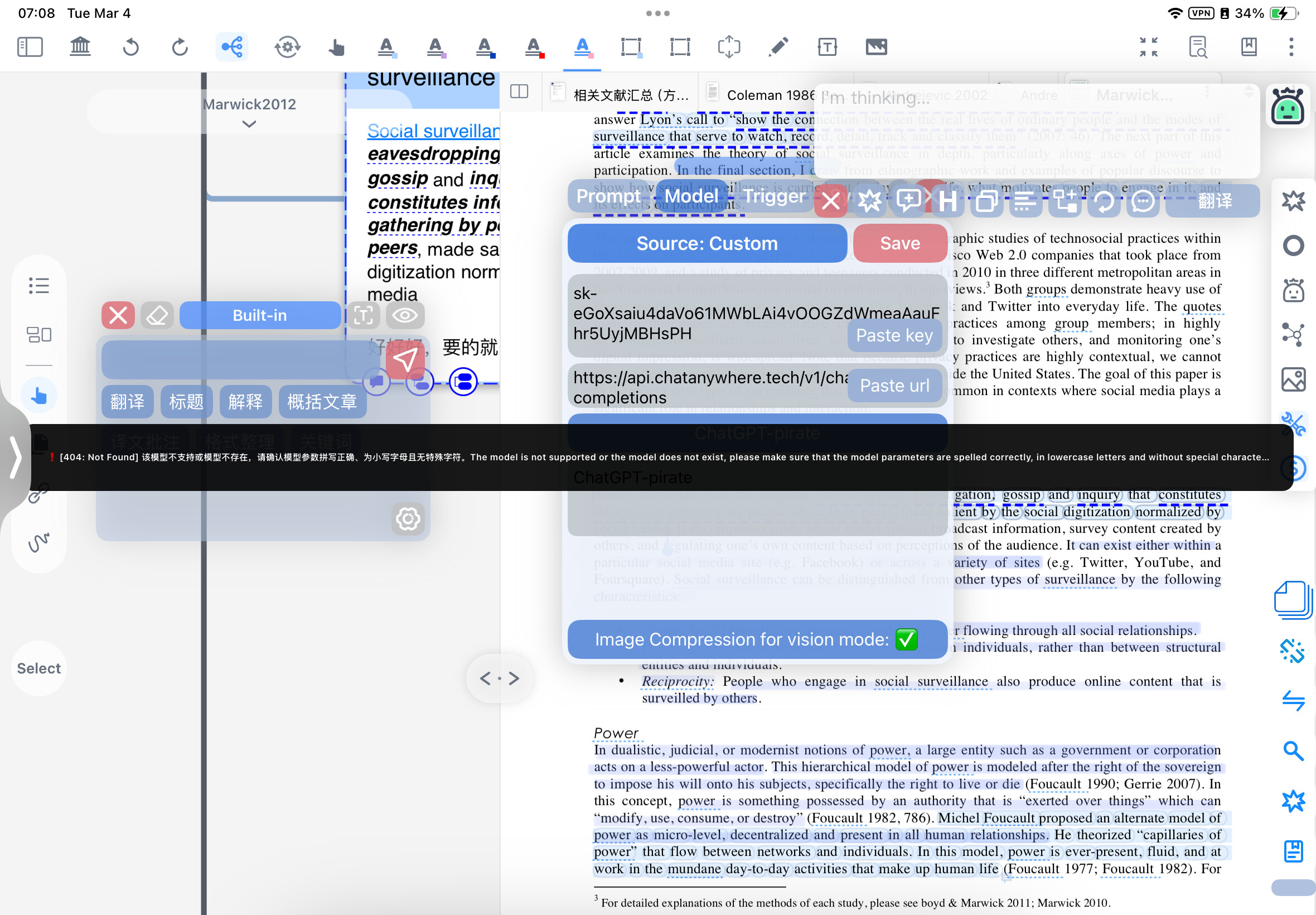
Task: Select the image capture tool
Action: 876,46
